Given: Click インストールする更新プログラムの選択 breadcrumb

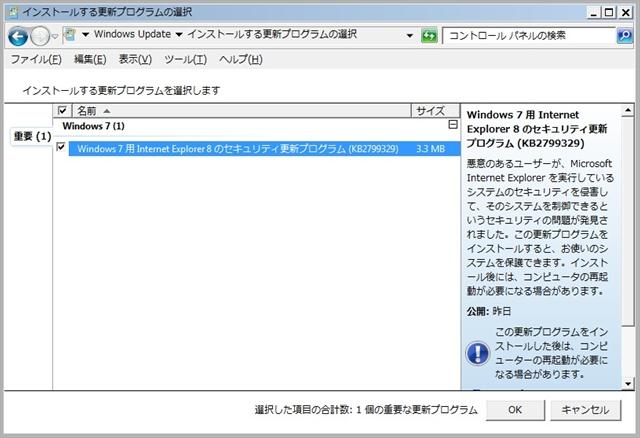Looking at the screenshot, I should pos(272,34).
